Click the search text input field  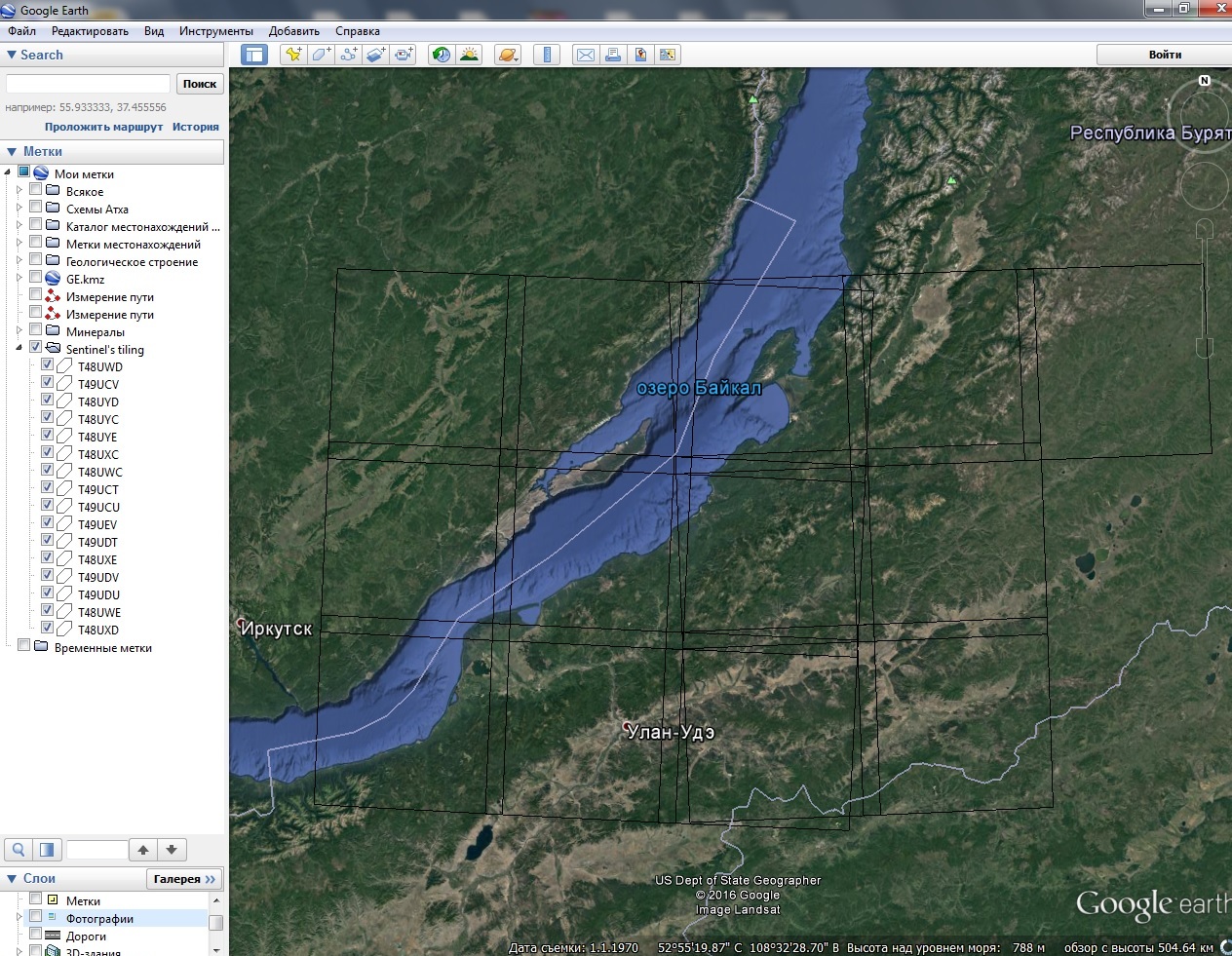pyautogui.click(x=88, y=84)
